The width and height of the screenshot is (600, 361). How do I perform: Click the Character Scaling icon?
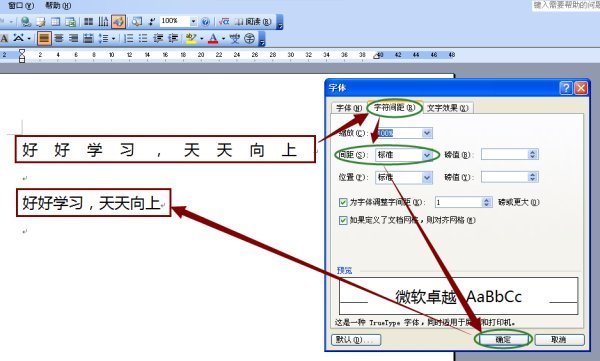point(19,38)
